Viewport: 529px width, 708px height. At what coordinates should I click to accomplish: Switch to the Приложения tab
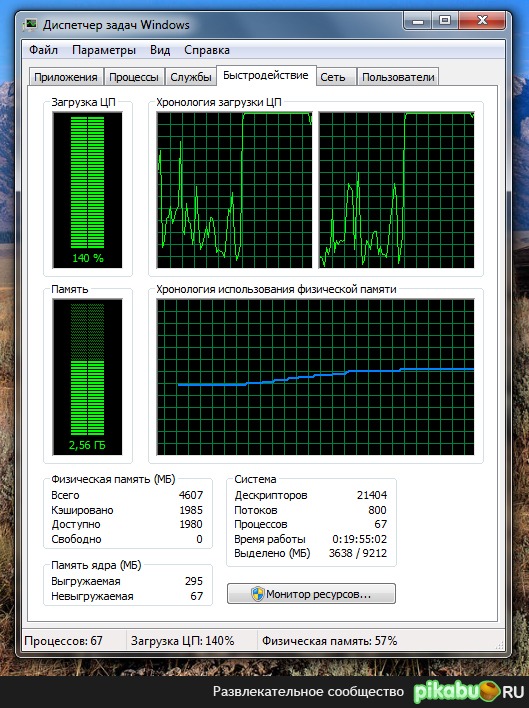pos(66,77)
